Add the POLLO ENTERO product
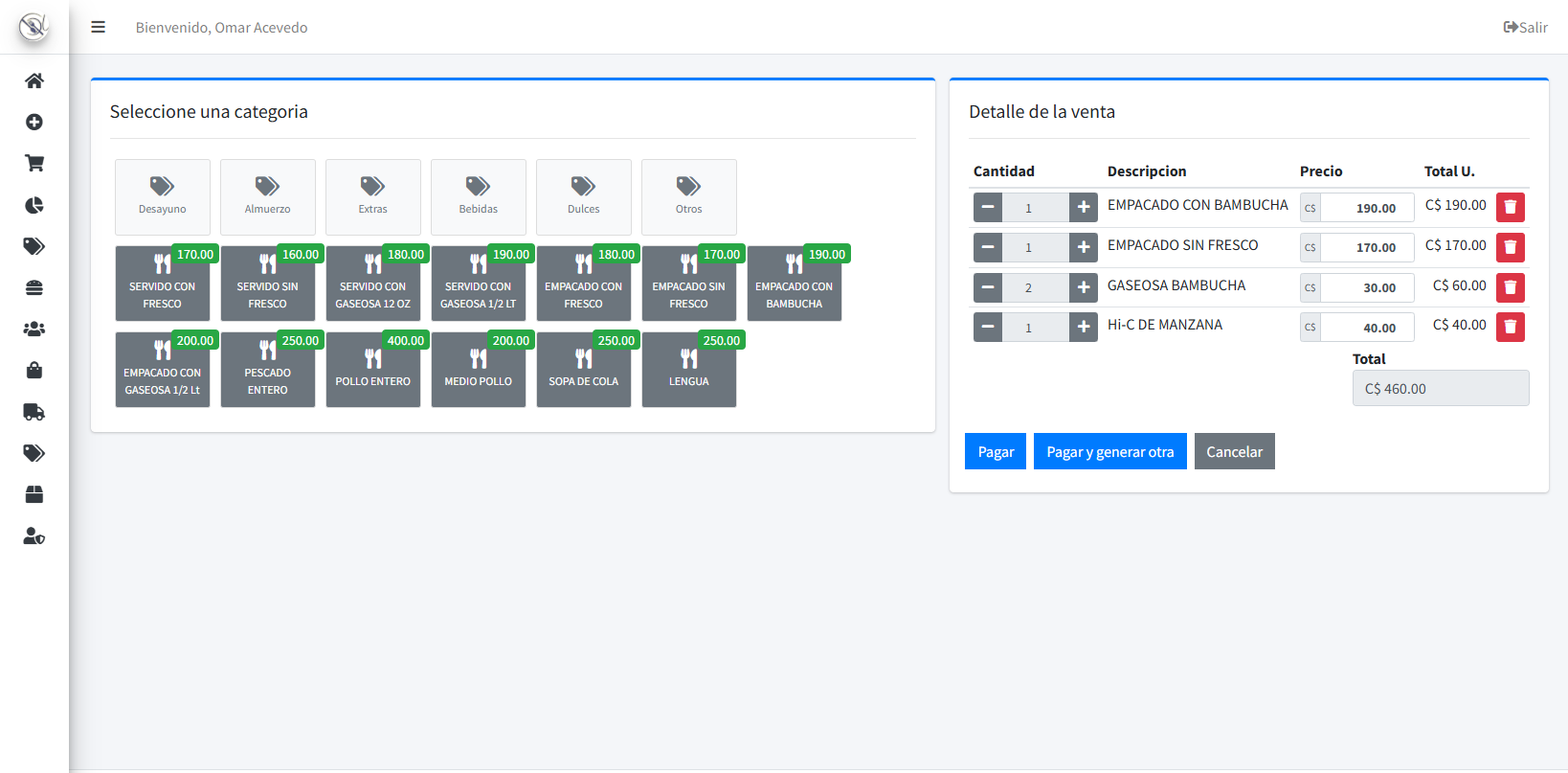The image size is (1568, 773). click(373, 370)
